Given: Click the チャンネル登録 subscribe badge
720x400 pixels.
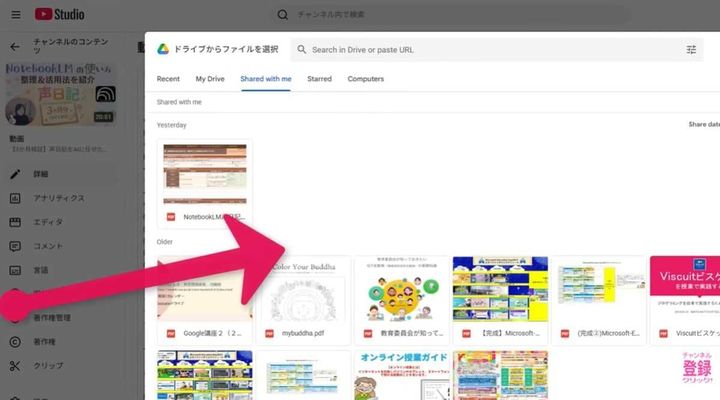Looking at the screenshot, I should (697, 367).
